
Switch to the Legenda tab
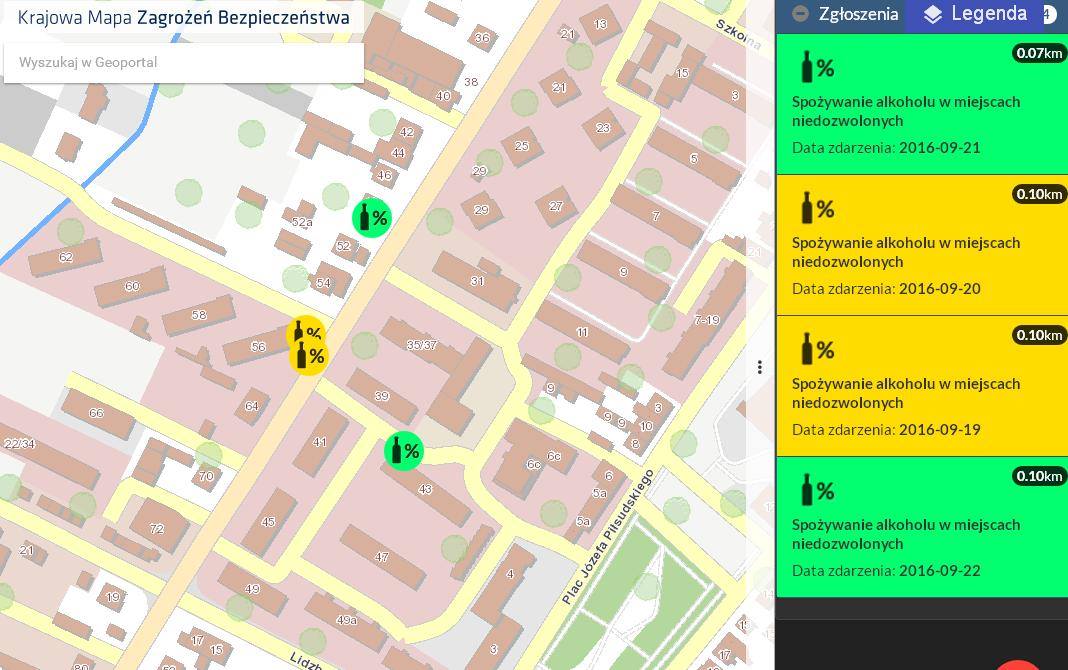pos(988,14)
